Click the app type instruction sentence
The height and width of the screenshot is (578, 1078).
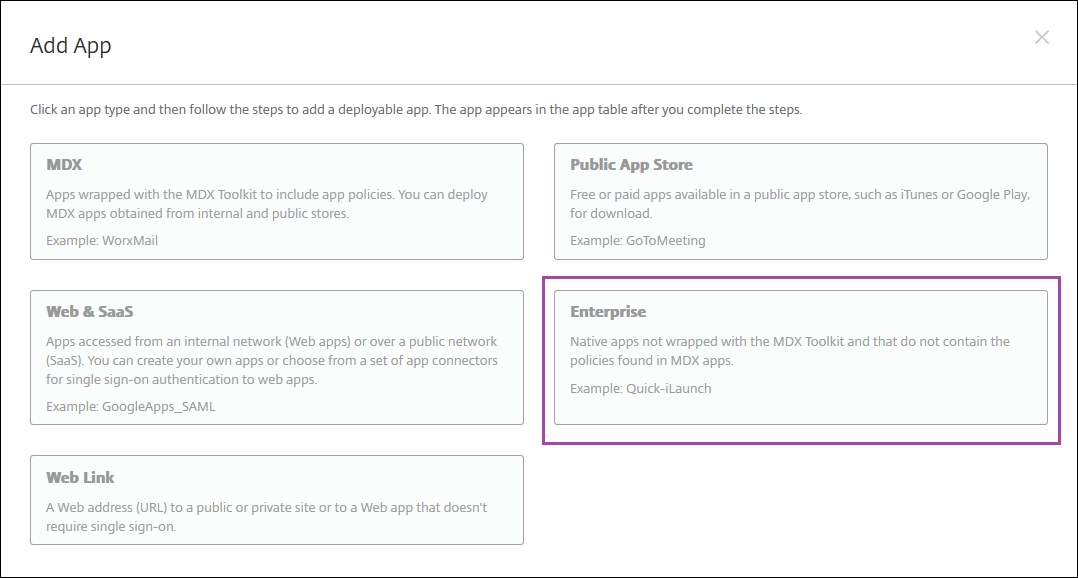coord(416,109)
